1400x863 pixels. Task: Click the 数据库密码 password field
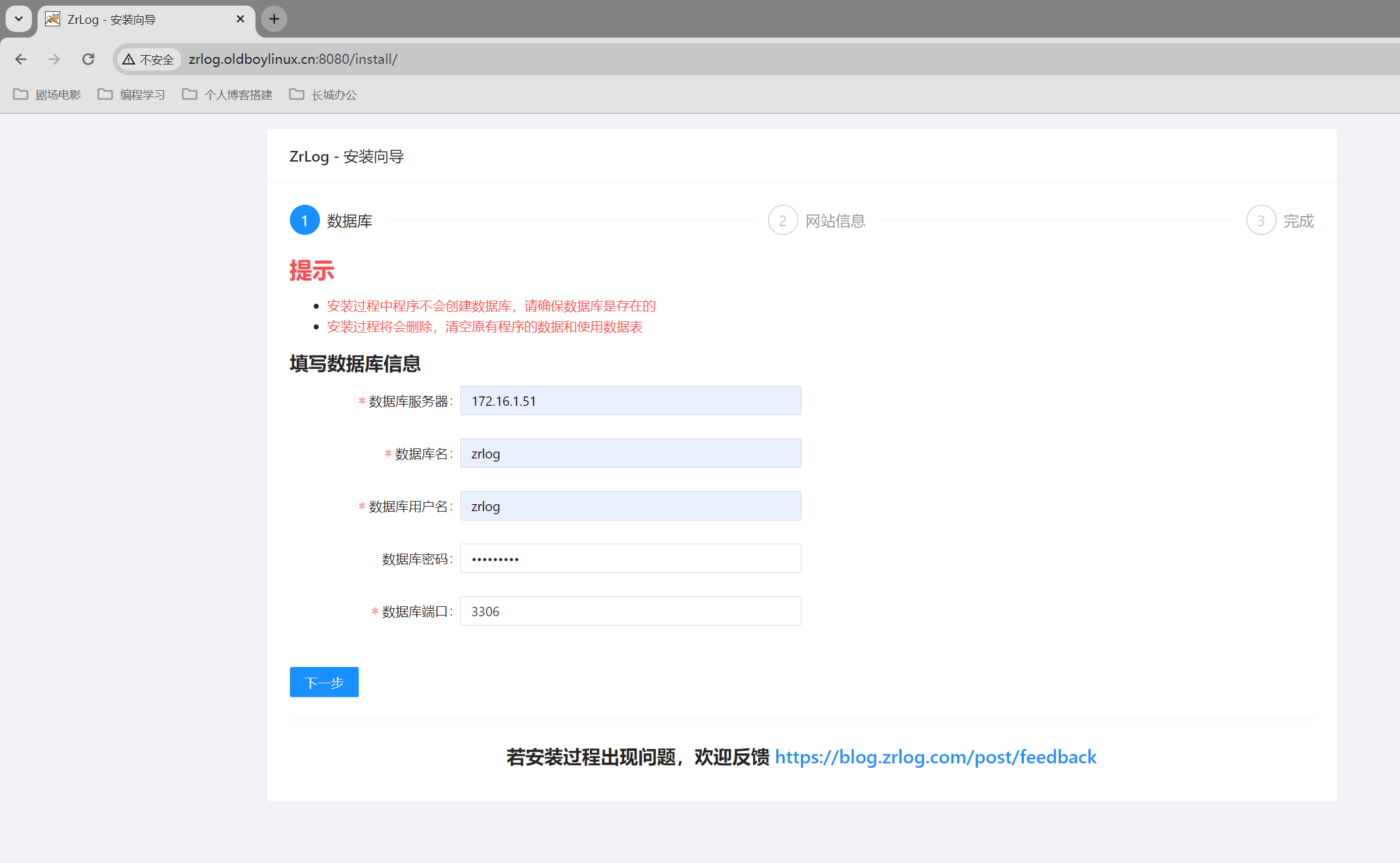click(x=631, y=559)
